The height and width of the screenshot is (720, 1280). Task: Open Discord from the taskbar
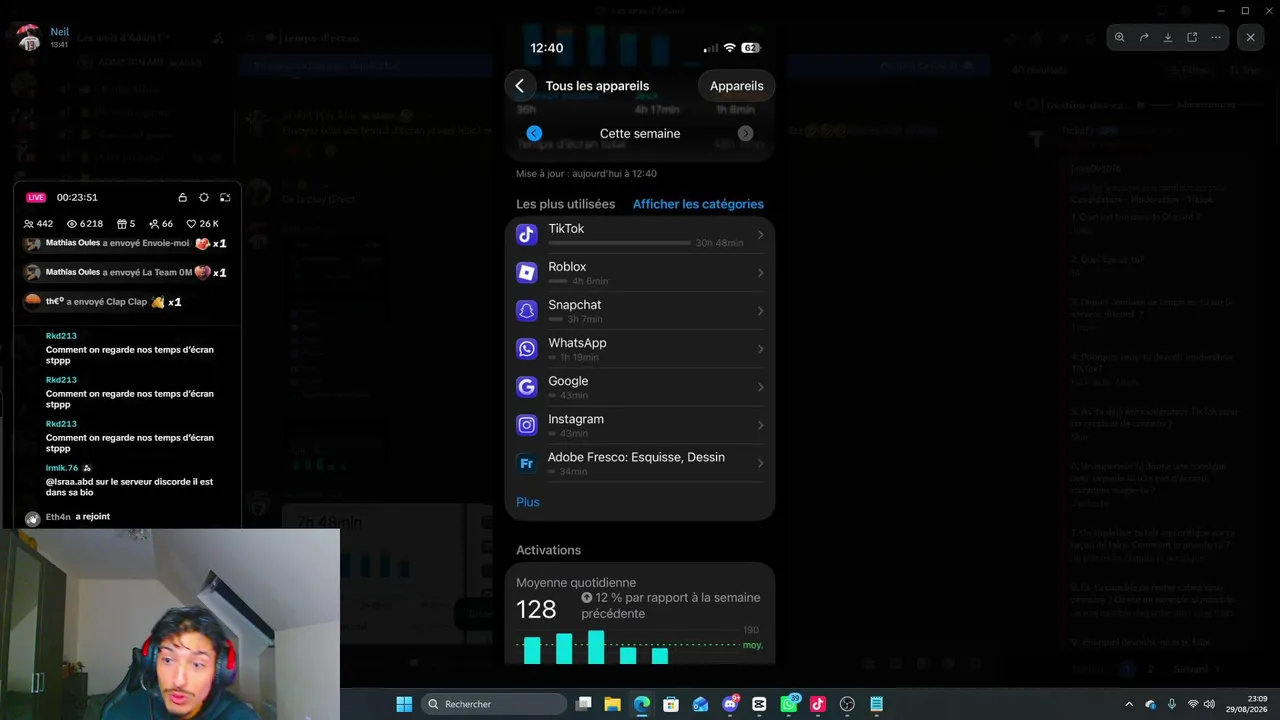pyautogui.click(x=730, y=704)
